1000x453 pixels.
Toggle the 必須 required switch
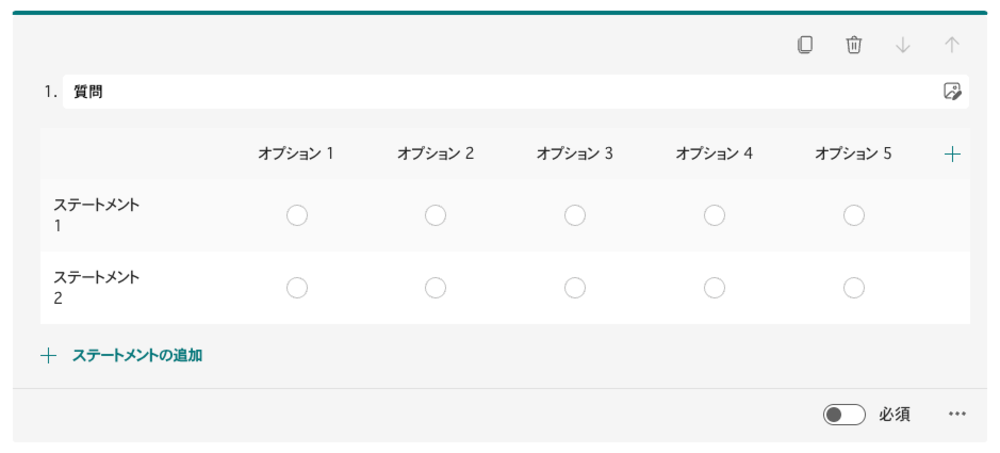pos(844,414)
